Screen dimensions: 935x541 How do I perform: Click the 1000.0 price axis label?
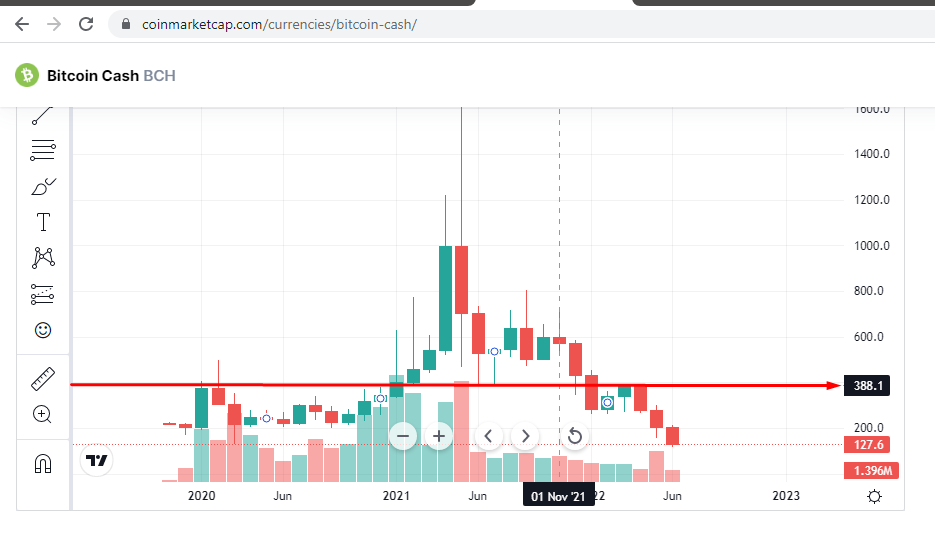pos(871,246)
